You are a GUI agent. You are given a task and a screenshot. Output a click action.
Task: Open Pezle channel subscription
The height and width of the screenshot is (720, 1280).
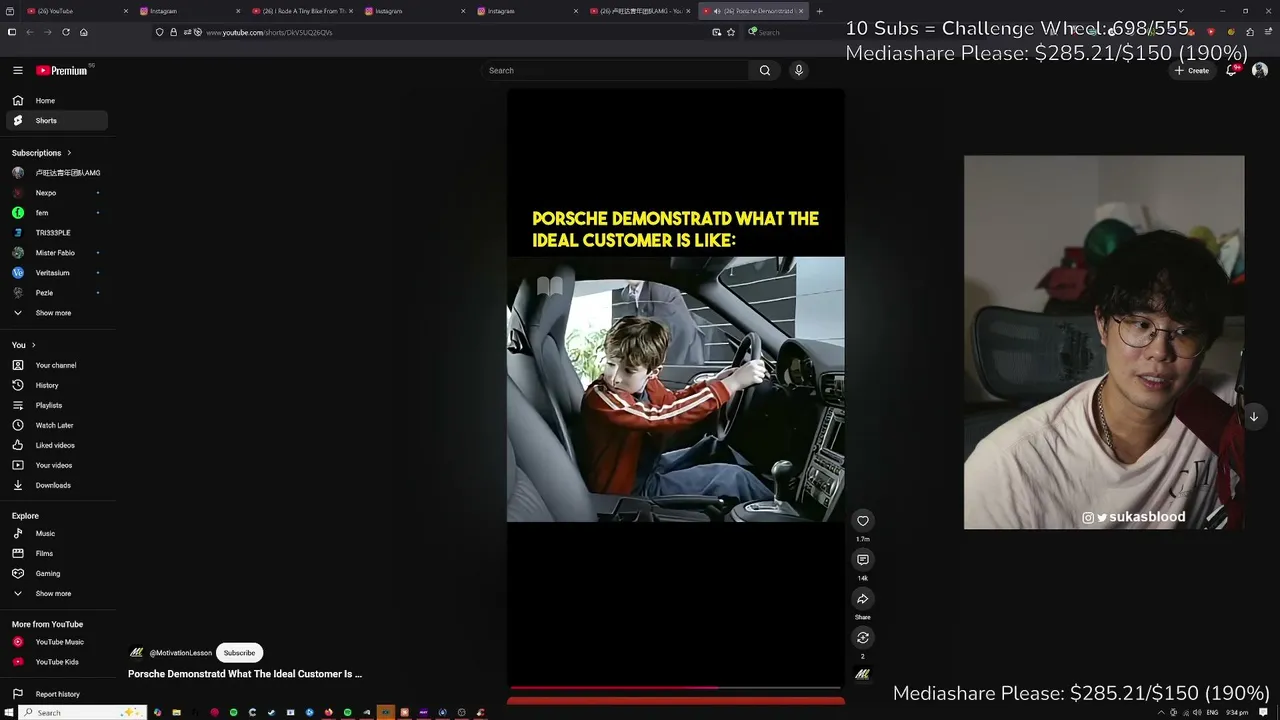coord(56,293)
